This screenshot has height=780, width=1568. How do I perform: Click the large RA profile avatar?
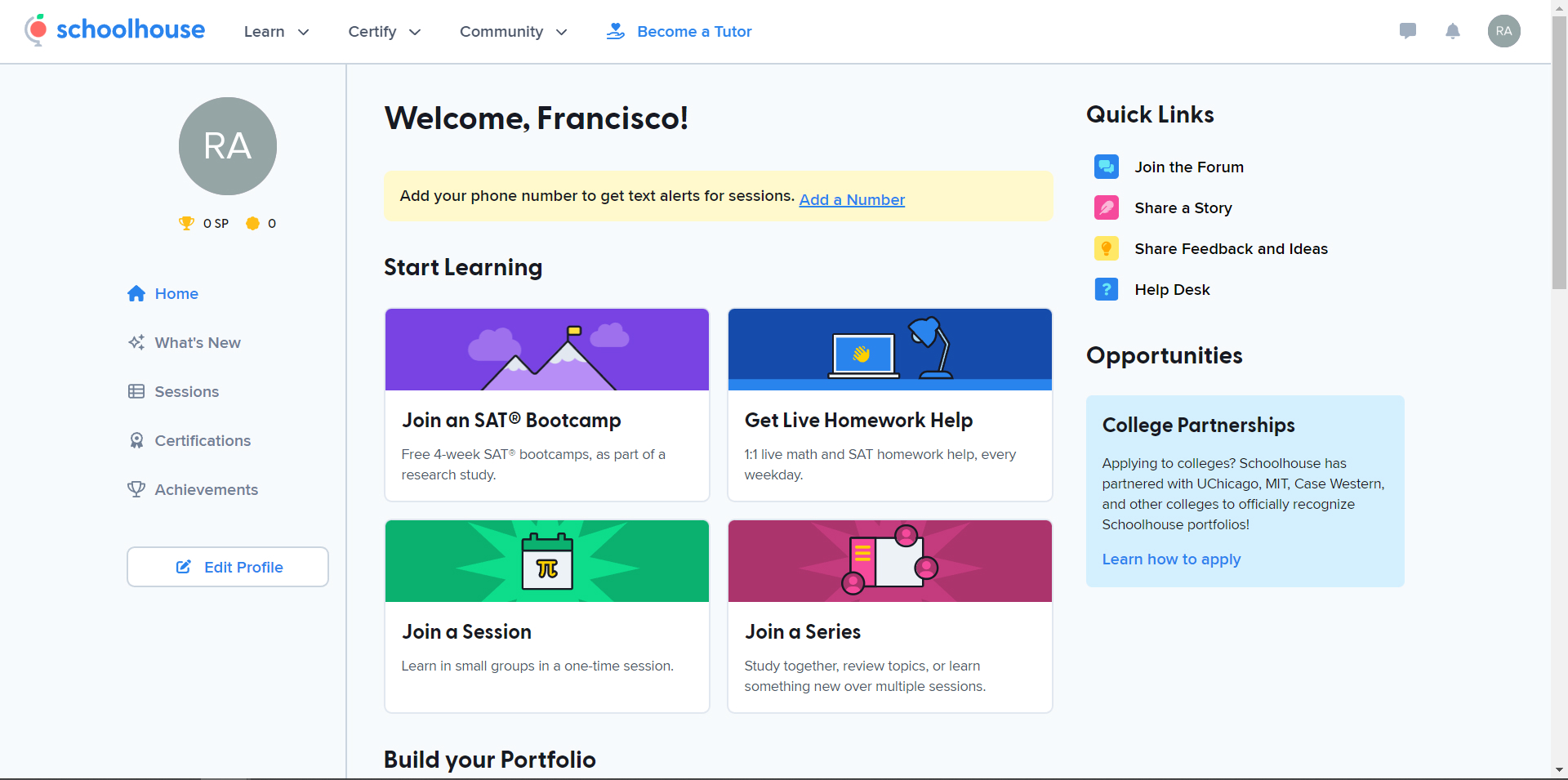click(228, 146)
